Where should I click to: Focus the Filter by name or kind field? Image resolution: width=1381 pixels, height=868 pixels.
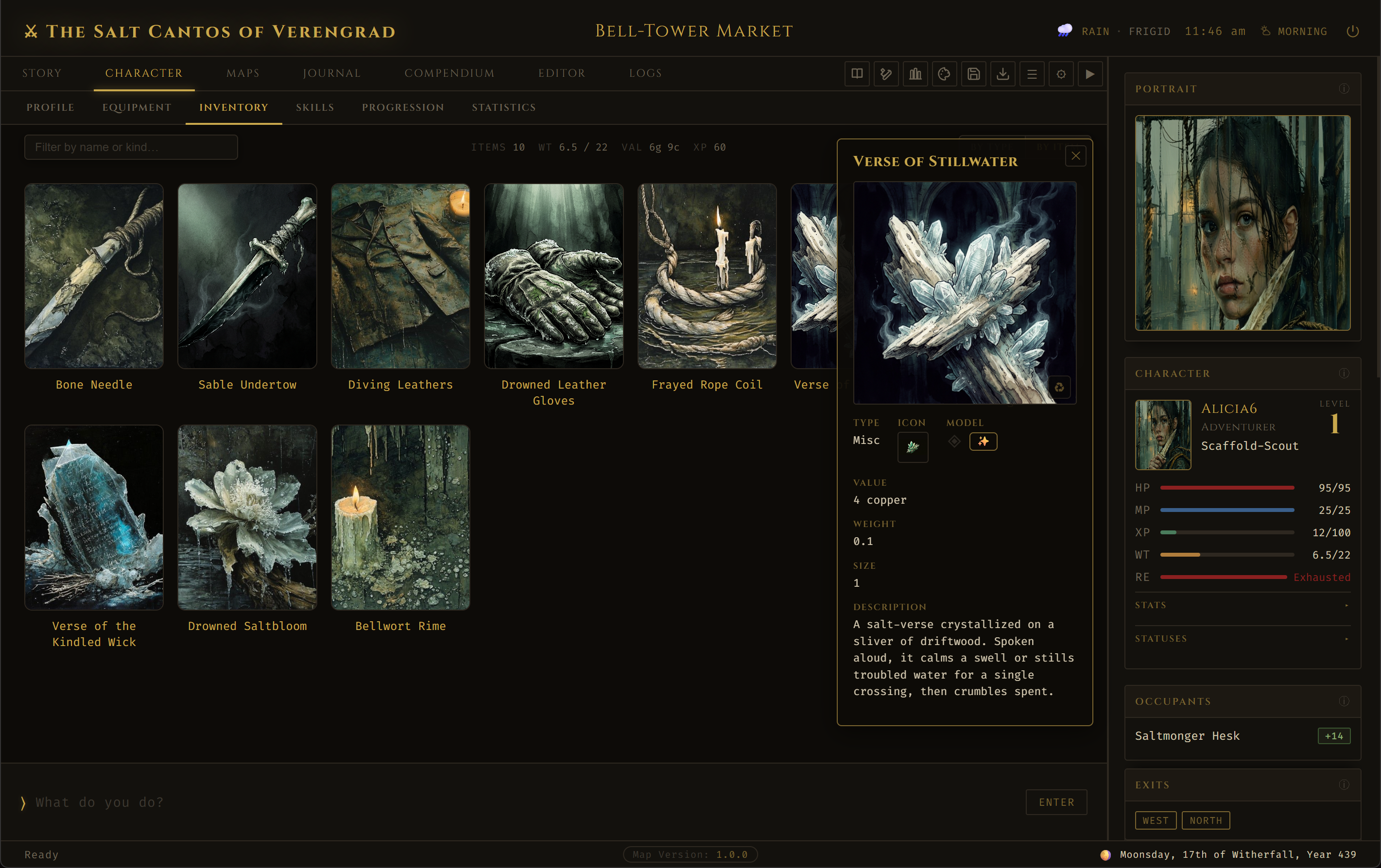point(131,147)
